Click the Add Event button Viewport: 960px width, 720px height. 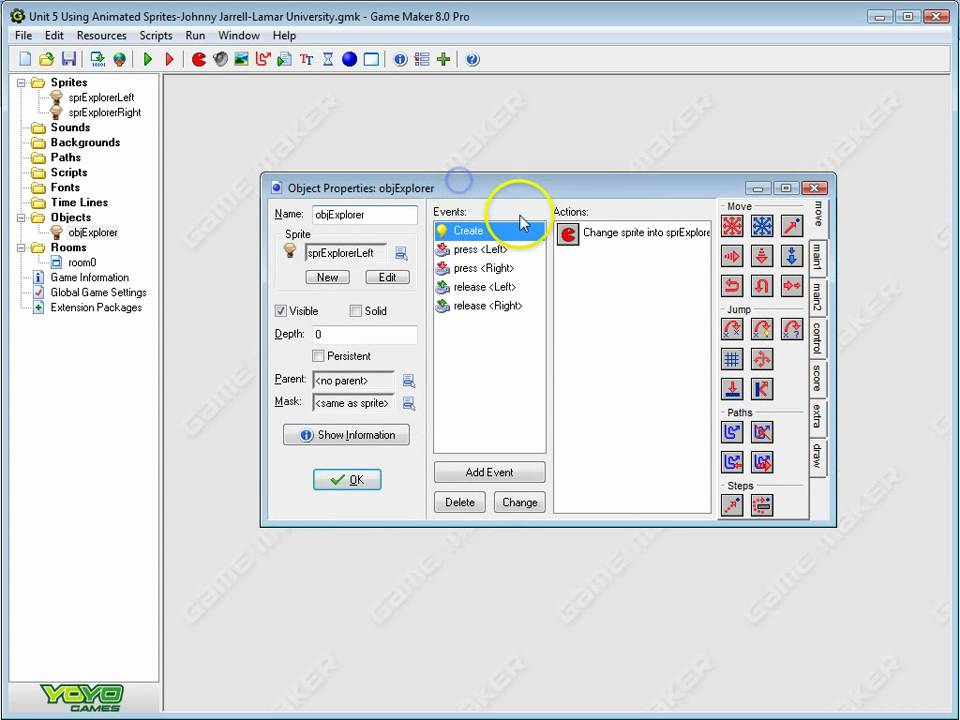click(489, 472)
